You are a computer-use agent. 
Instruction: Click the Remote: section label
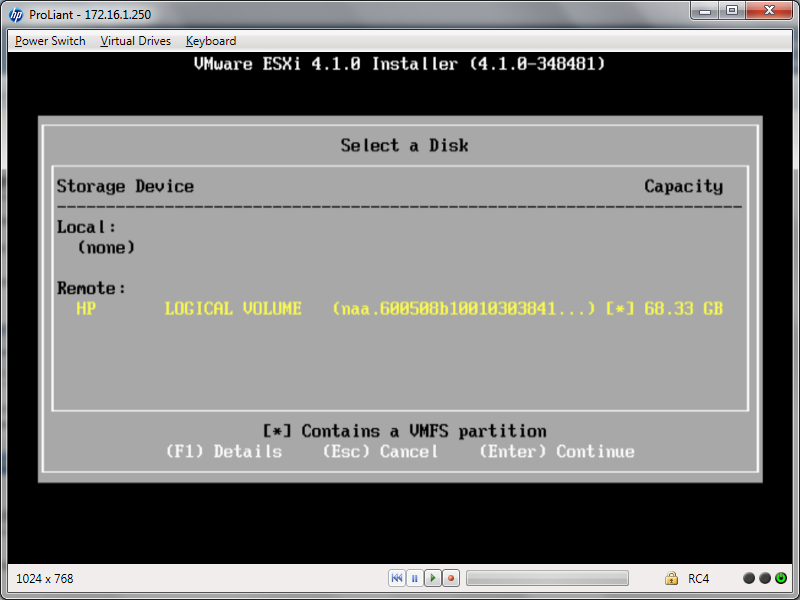[x=91, y=288]
